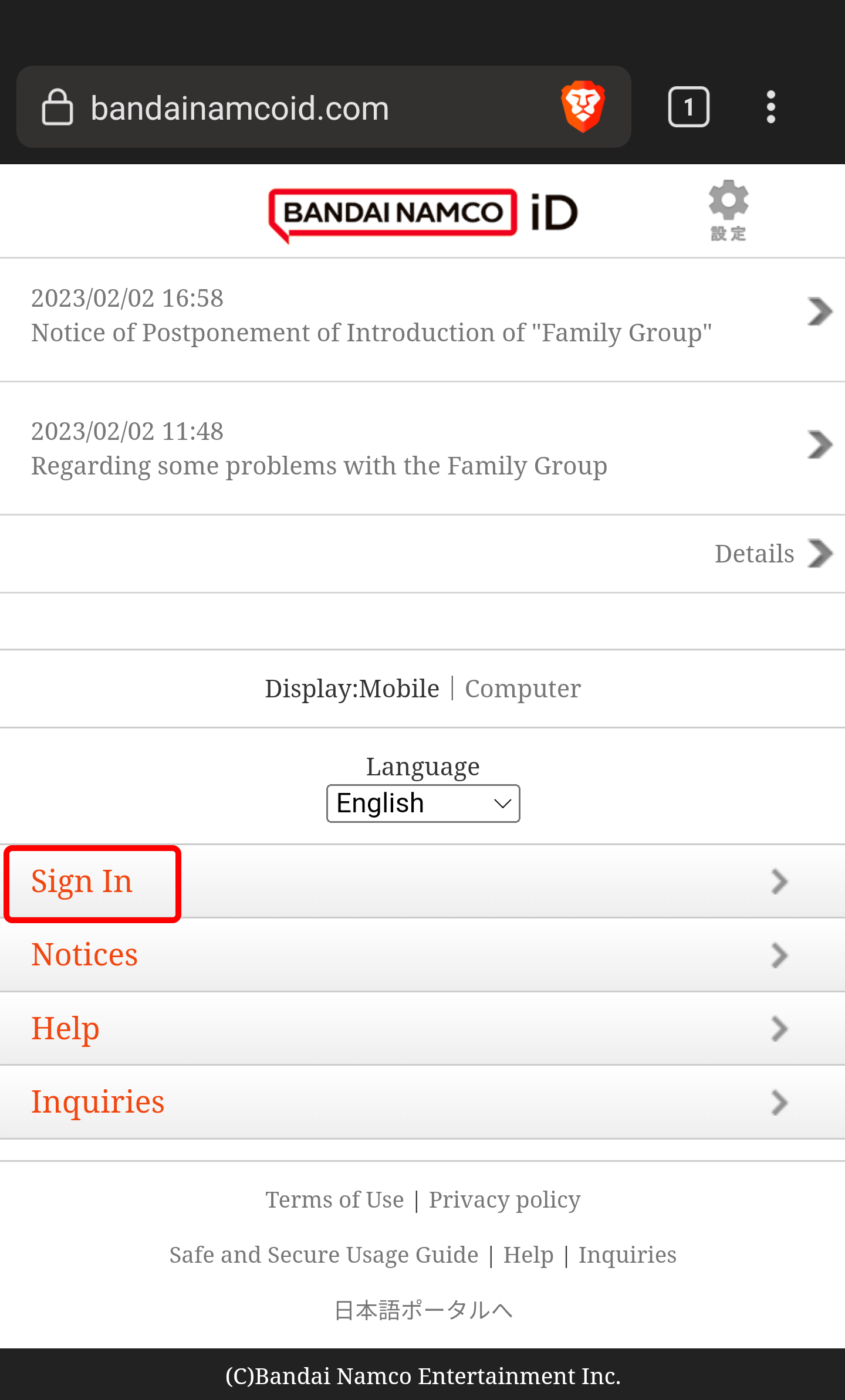Viewport: 845px width, 1400px height.
Task: Switch display to Computer view
Action: pyautogui.click(x=523, y=689)
